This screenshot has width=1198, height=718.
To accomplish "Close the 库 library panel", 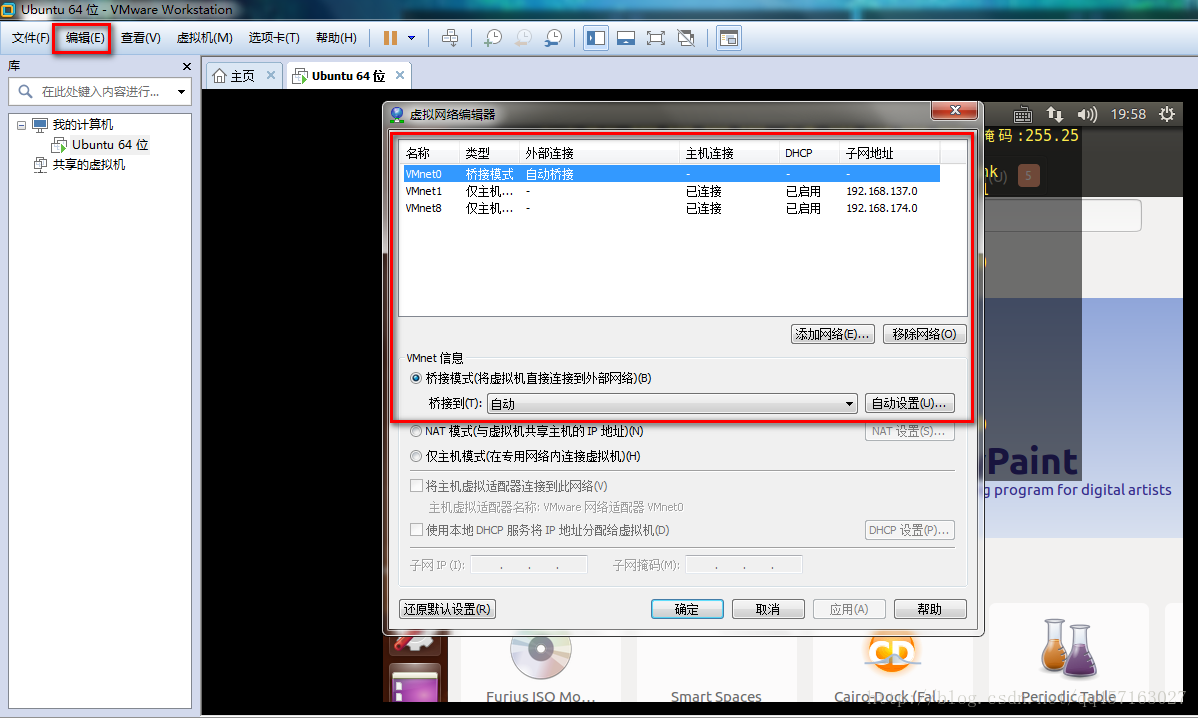I will 186,66.
